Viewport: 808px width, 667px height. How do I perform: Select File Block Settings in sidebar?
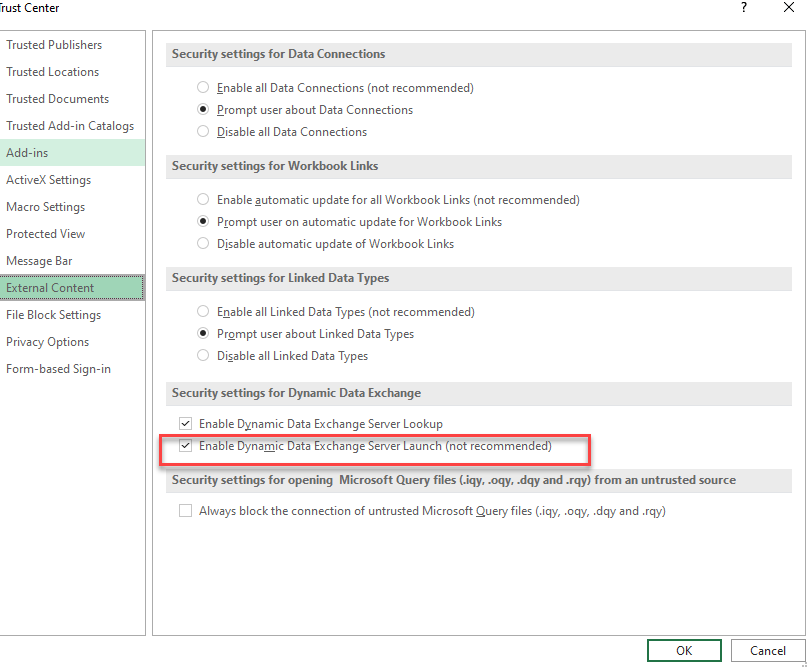(54, 315)
